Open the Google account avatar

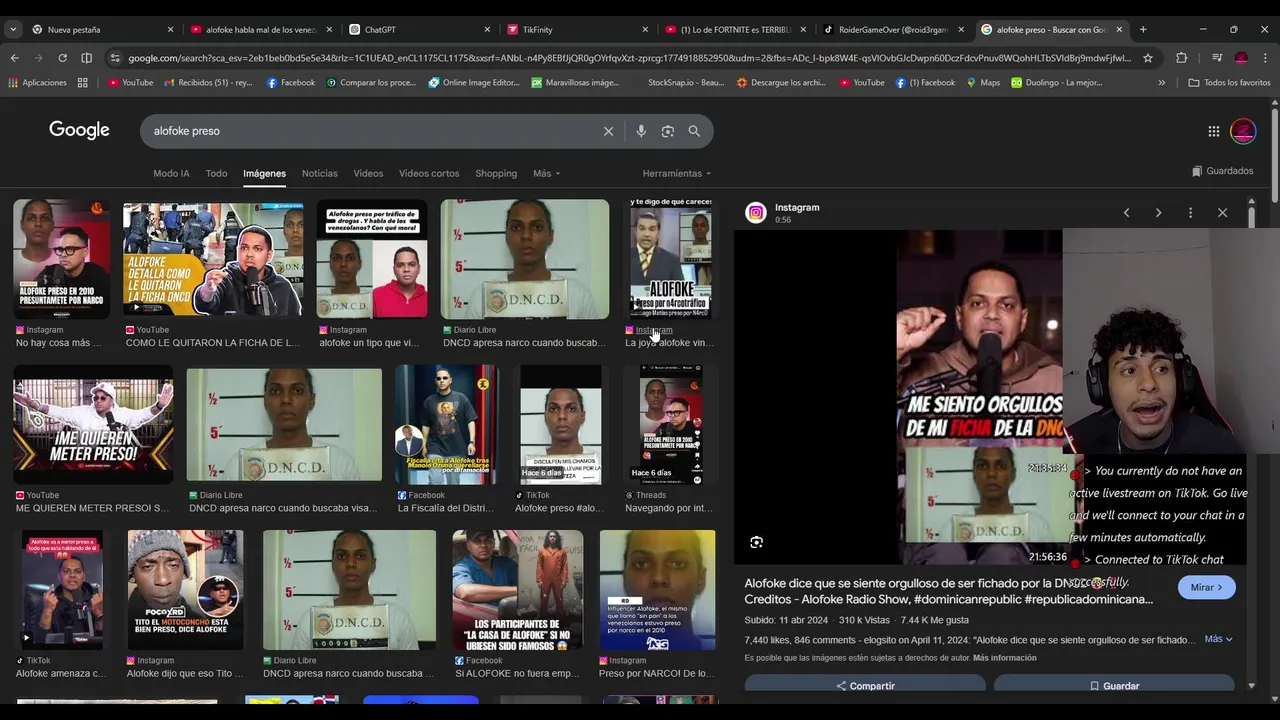(x=1243, y=131)
